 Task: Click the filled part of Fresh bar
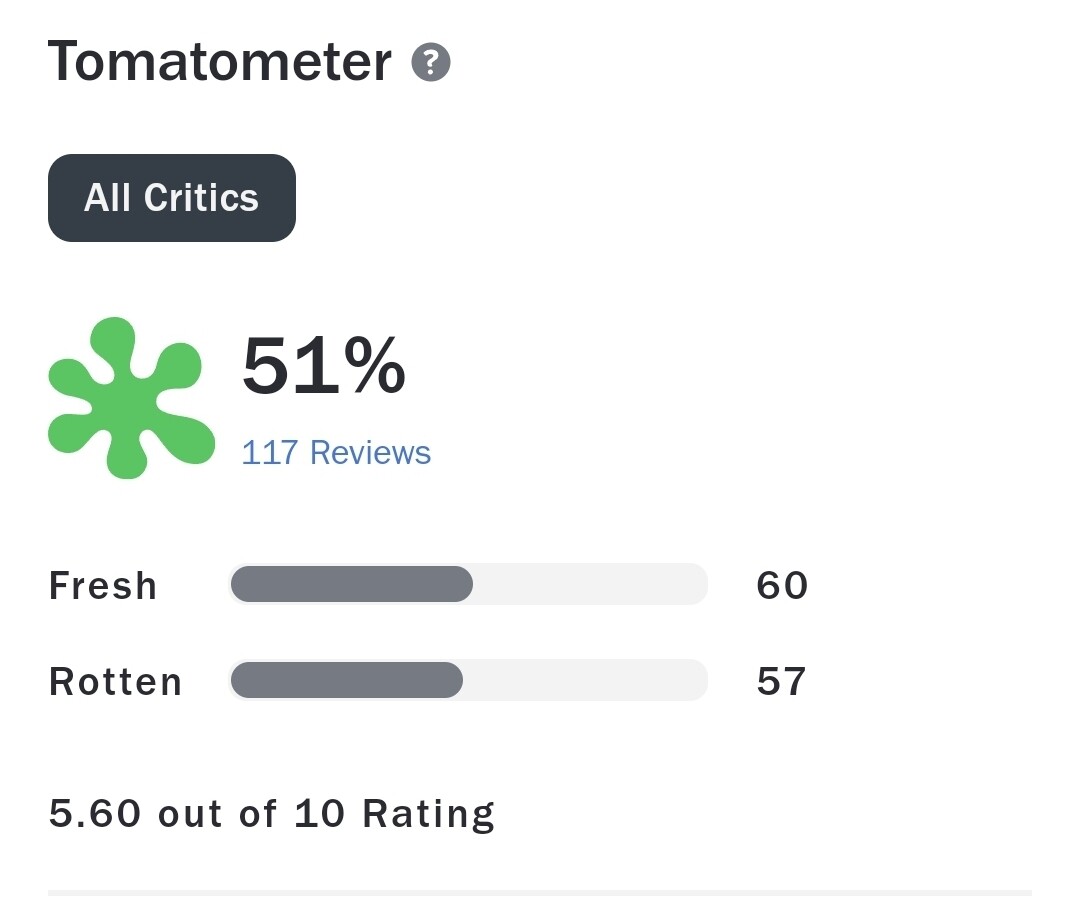click(x=351, y=584)
